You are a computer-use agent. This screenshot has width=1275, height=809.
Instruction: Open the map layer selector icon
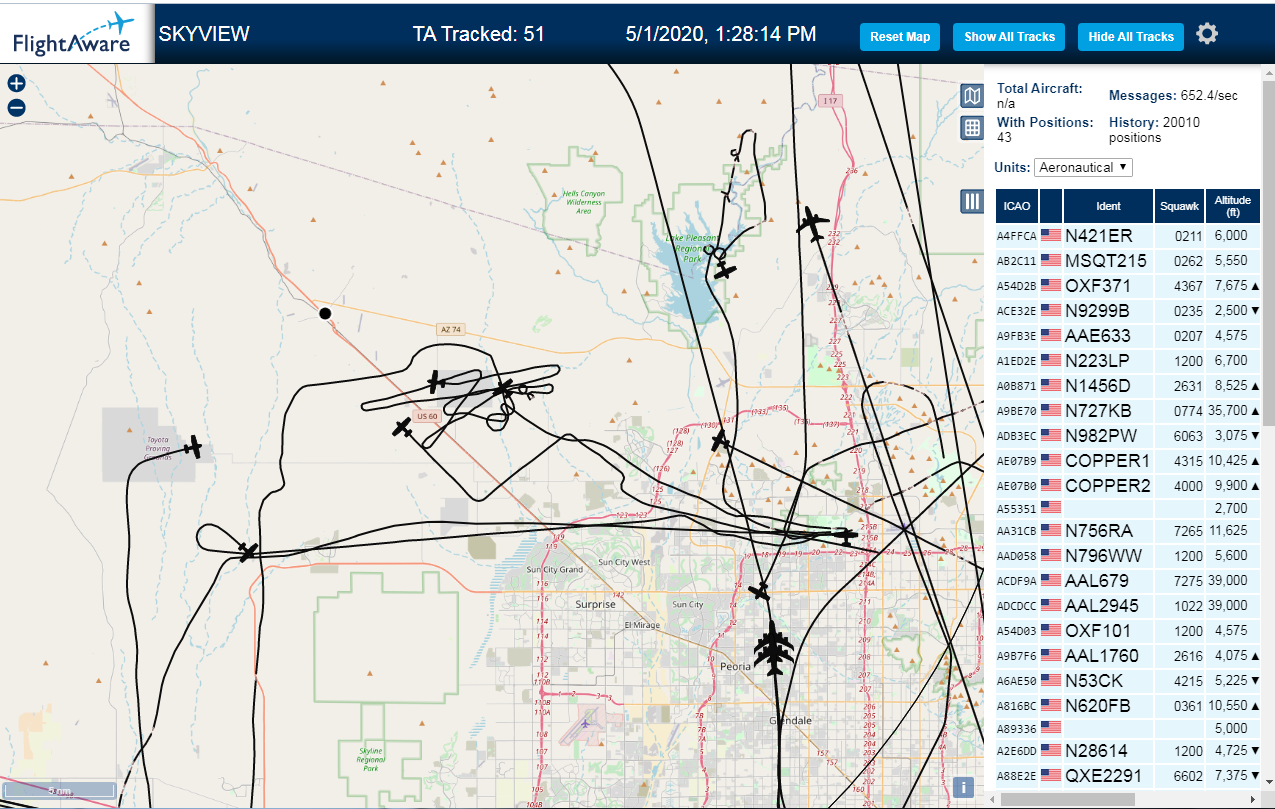point(971,95)
